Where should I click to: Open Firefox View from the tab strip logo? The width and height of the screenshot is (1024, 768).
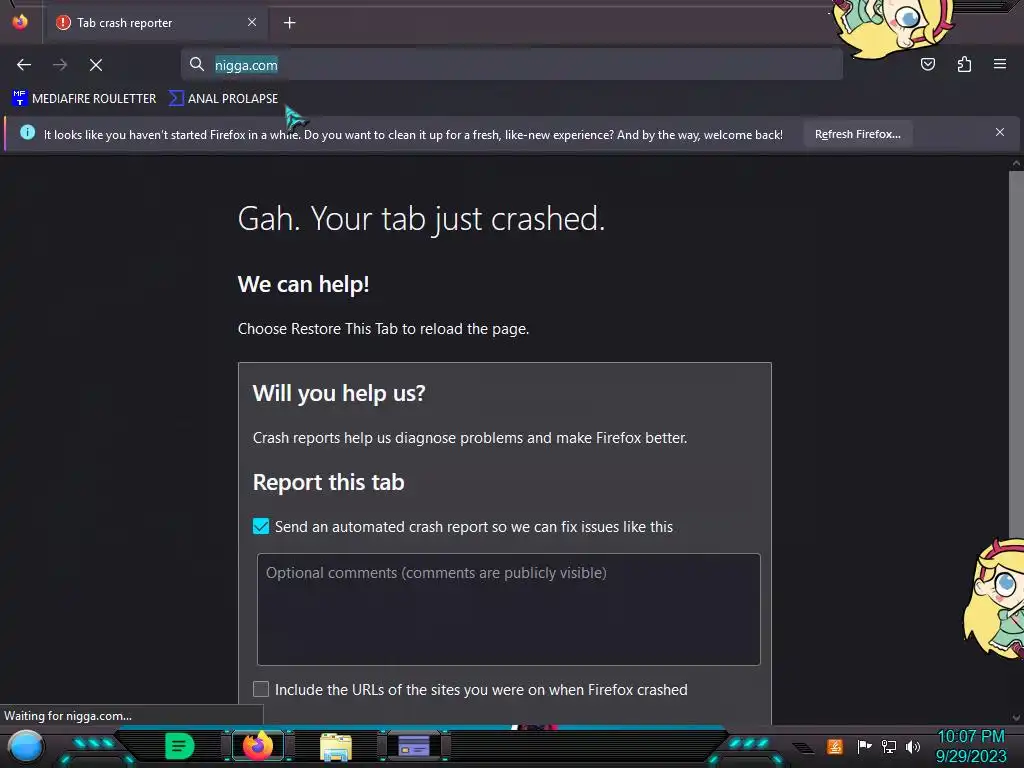click(x=20, y=22)
